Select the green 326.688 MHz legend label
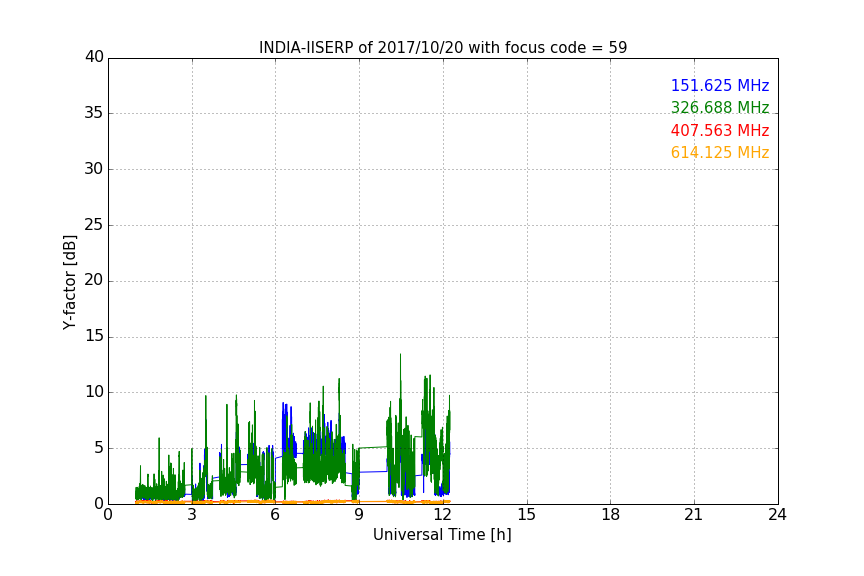Viewport: 864px width, 576px height. point(720,107)
